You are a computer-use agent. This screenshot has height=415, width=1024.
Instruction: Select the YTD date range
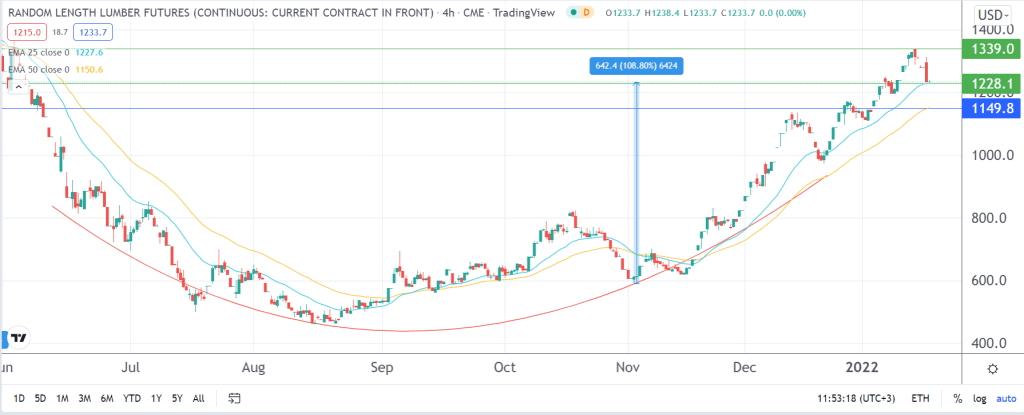(x=132, y=398)
